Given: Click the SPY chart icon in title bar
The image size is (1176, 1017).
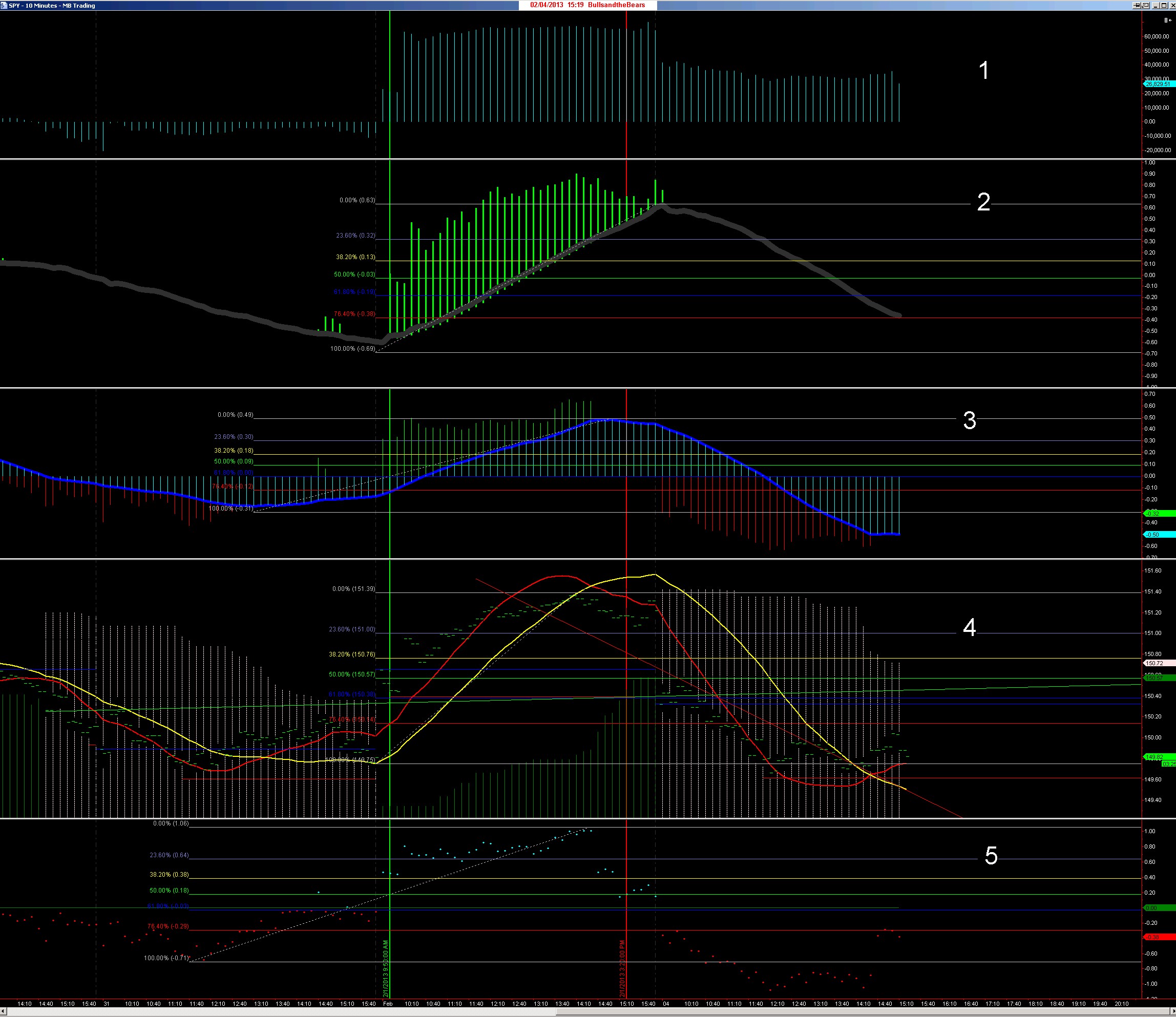Looking at the screenshot, I should [4, 6].
